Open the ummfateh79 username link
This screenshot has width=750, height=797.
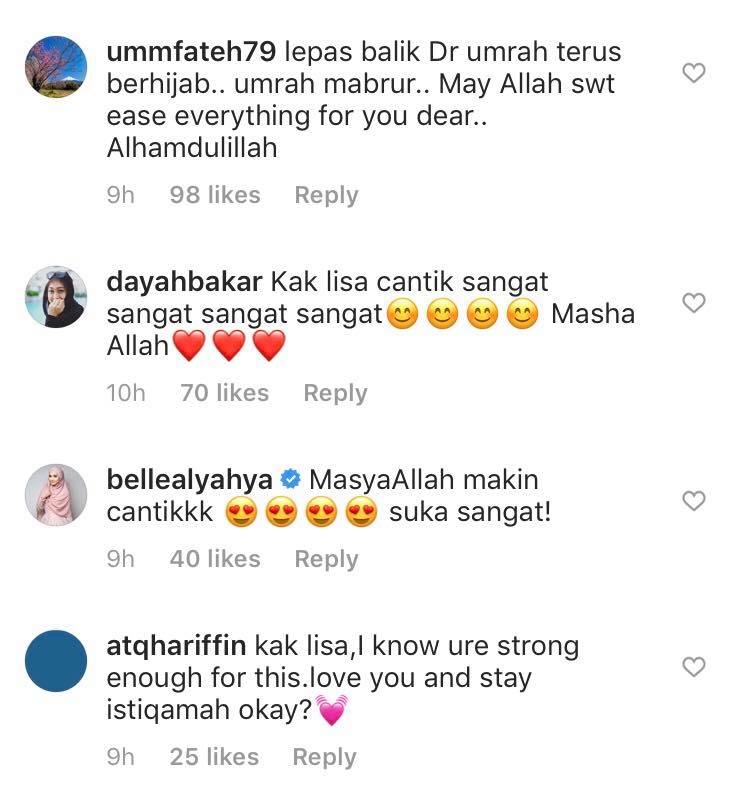[x=191, y=51]
